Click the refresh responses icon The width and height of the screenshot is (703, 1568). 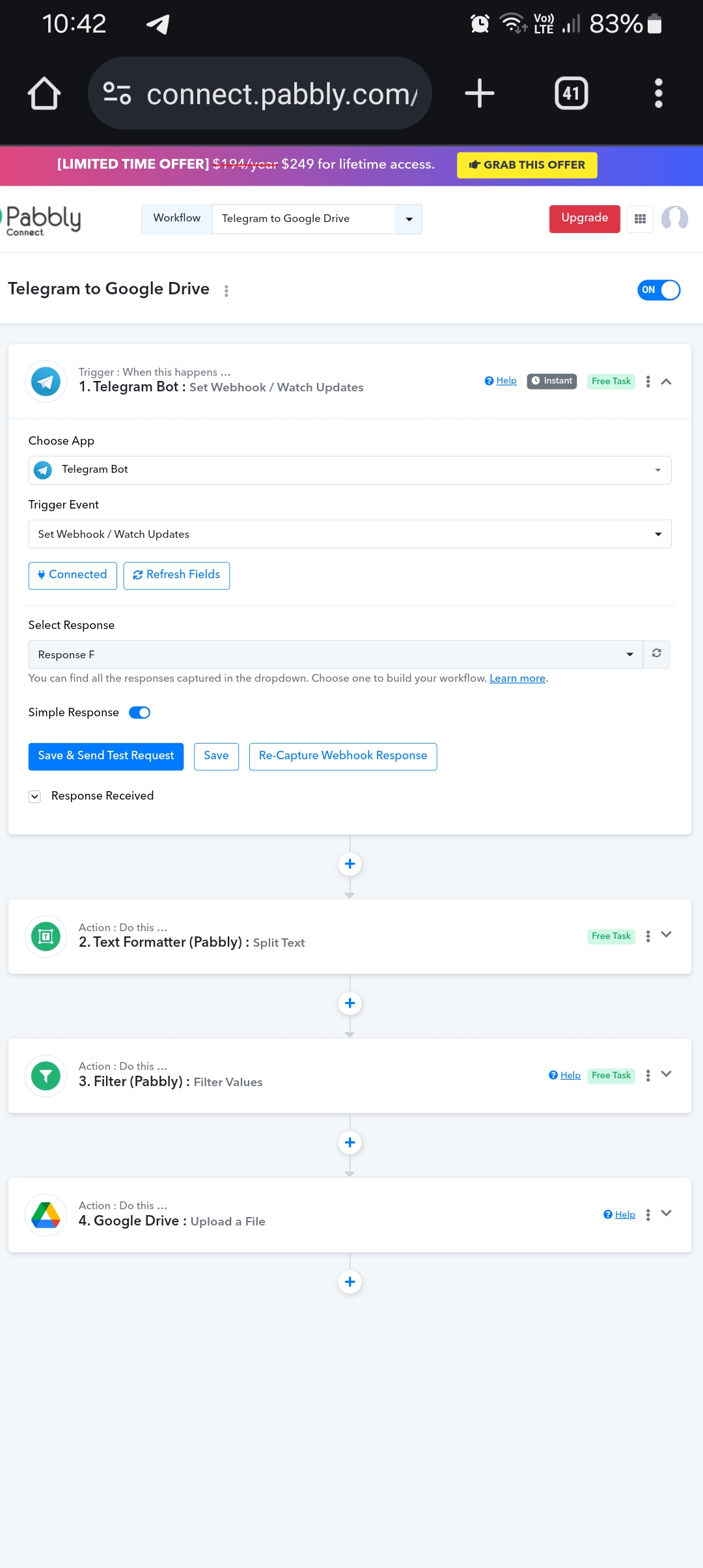pyautogui.click(x=657, y=654)
